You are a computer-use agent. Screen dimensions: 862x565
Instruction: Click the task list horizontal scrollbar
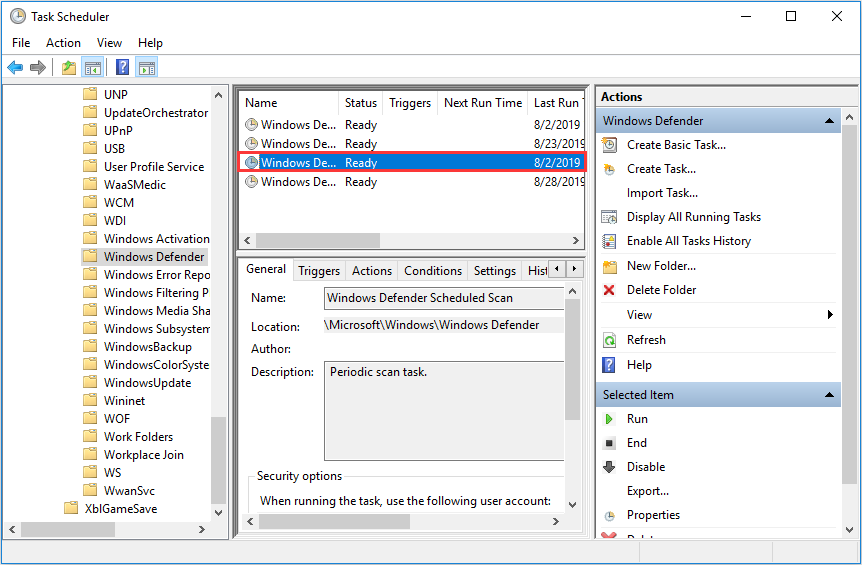(x=411, y=241)
